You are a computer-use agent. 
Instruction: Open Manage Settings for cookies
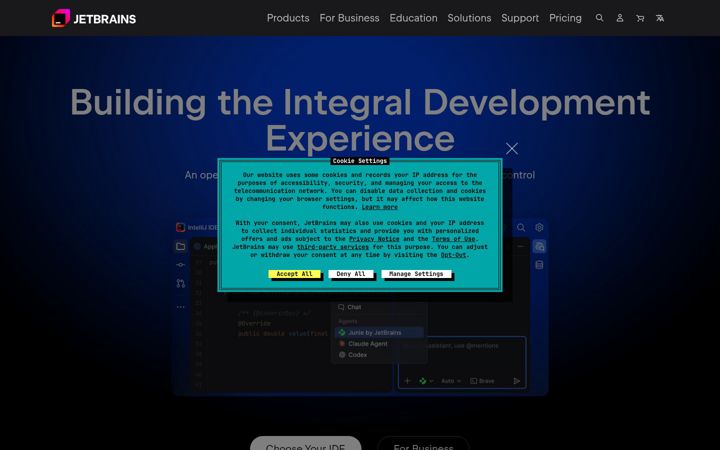pyautogui.click(x=416, y=274)
